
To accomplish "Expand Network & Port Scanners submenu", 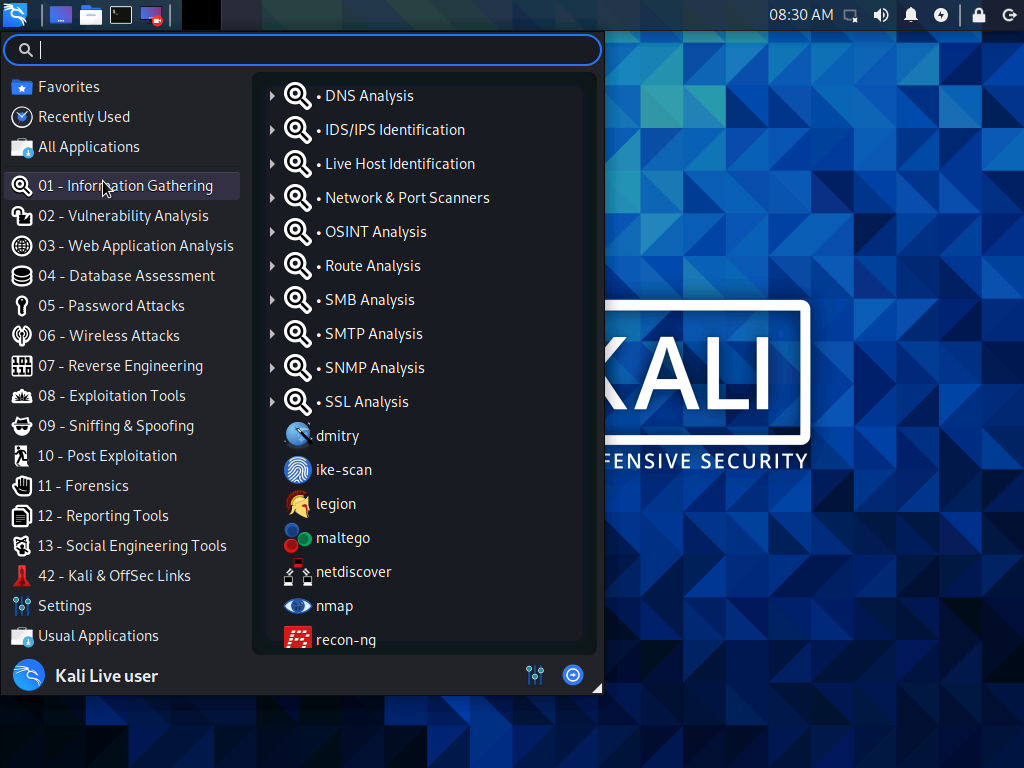I will 272,198.
